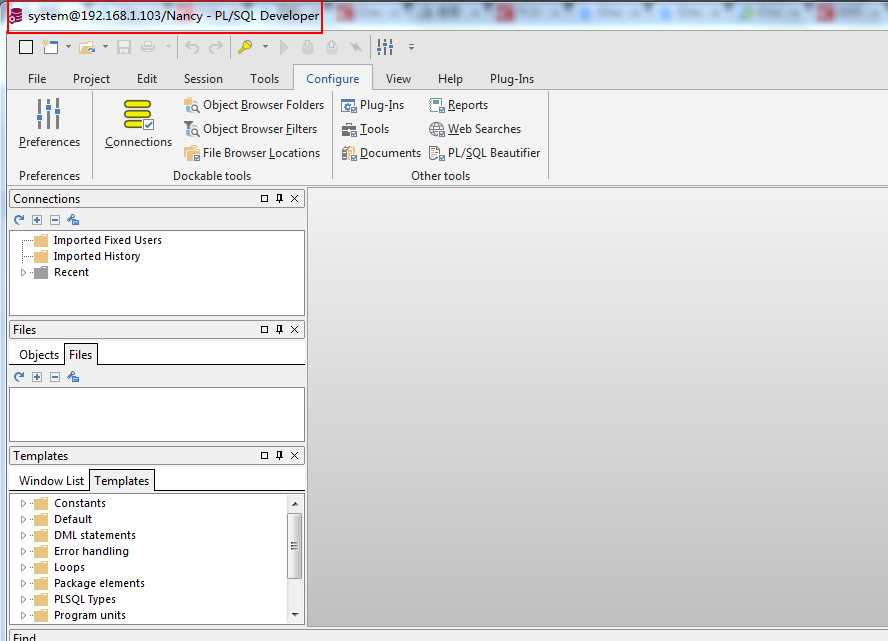This screenshot has width=888, height=641.
Task: Open the dropdown arrow next to Open folder icon
Action: pyautogui.click(x=105, y=46)
